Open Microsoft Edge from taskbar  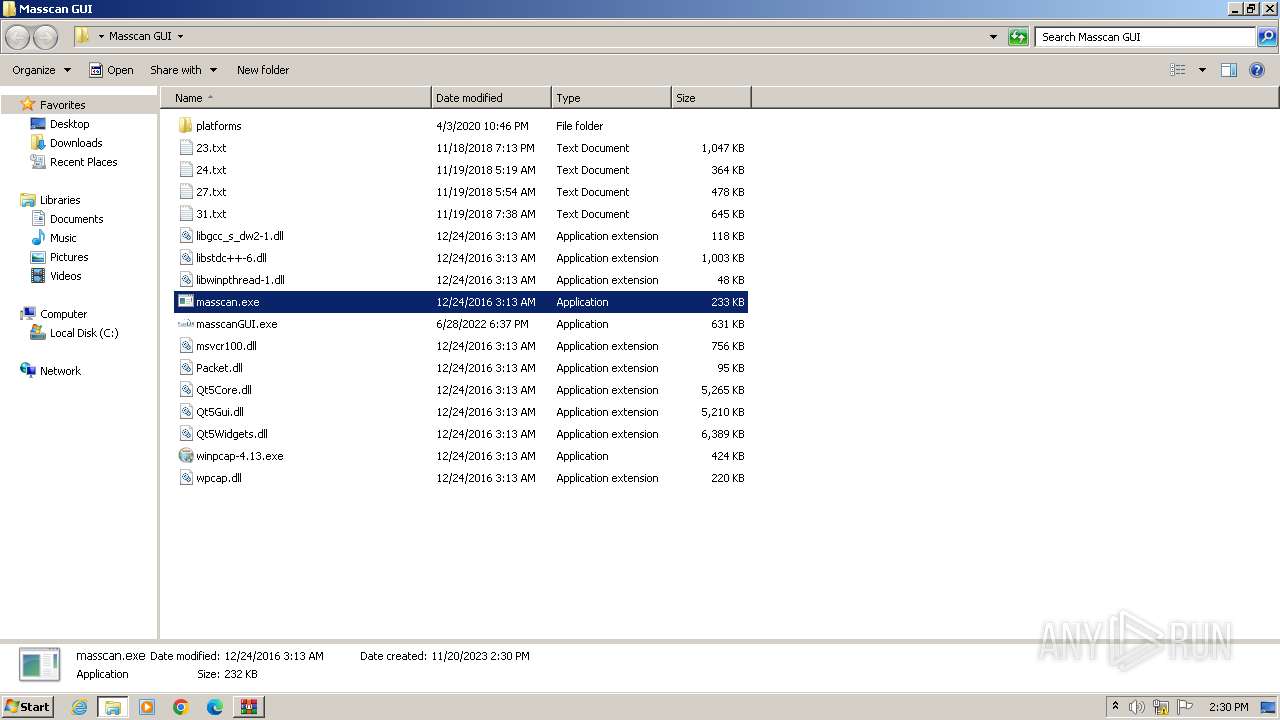tap(215, 707)
